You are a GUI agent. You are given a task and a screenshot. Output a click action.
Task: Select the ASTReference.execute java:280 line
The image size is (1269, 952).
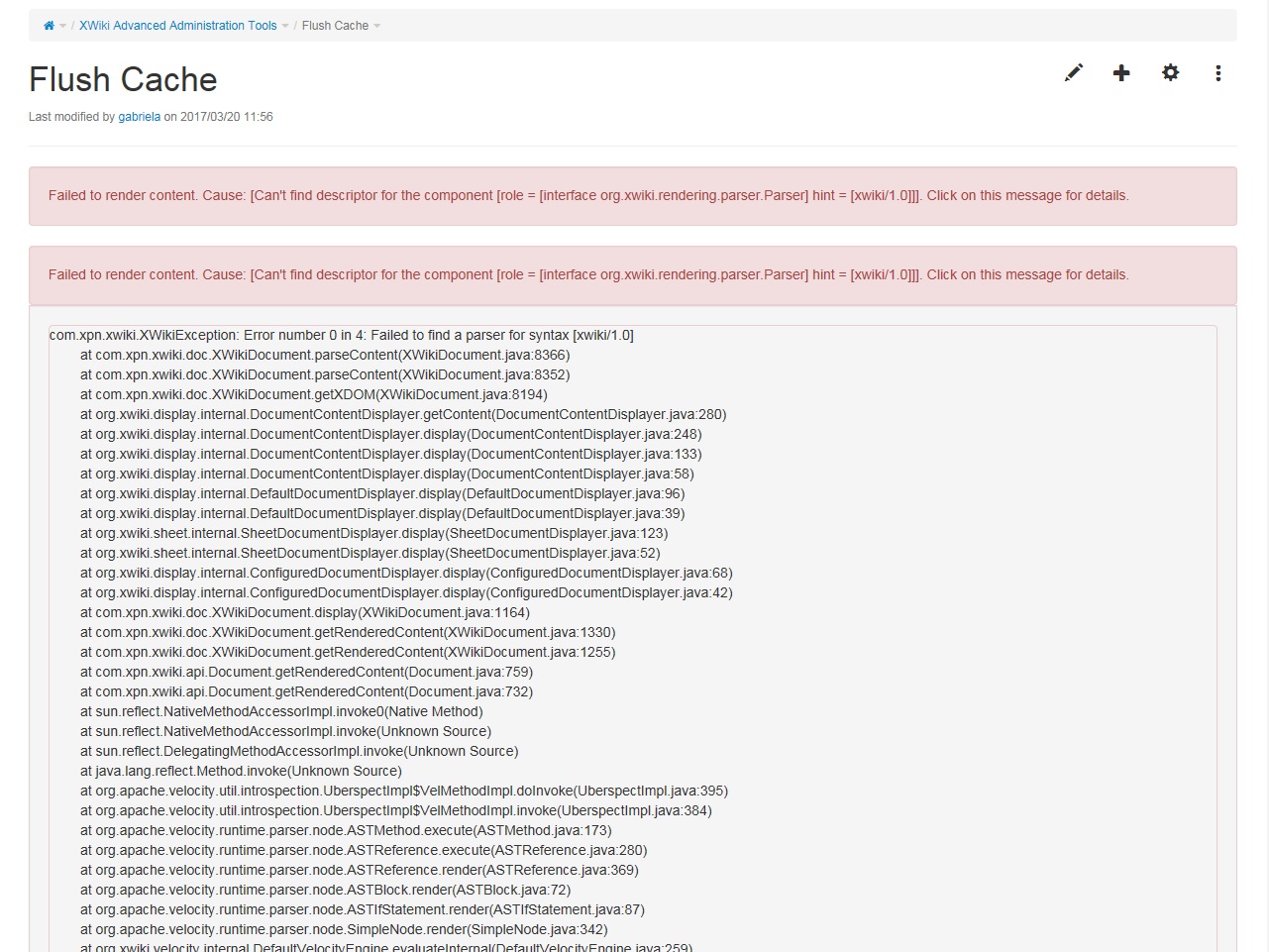pos(364,850)
